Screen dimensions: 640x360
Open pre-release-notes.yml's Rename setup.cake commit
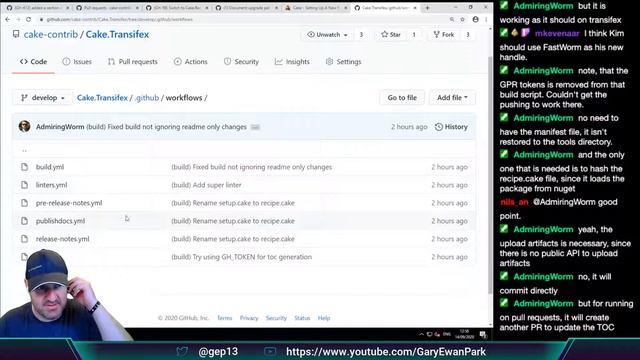tap(233, 203)
